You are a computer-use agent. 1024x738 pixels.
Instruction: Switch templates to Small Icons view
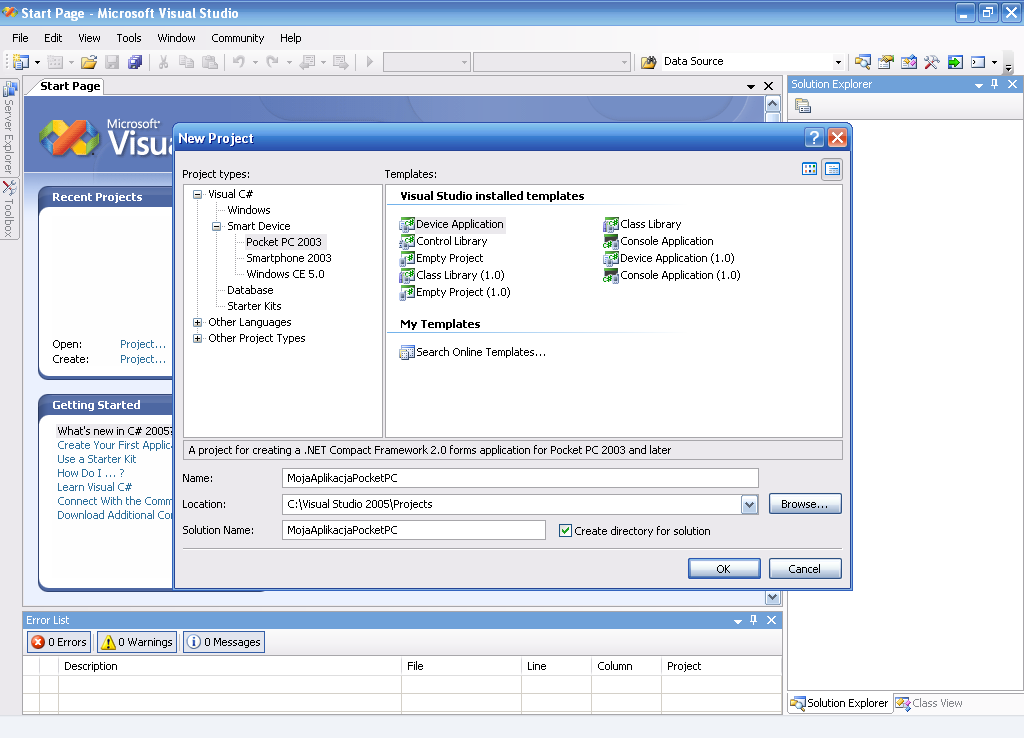coord(833,169)
